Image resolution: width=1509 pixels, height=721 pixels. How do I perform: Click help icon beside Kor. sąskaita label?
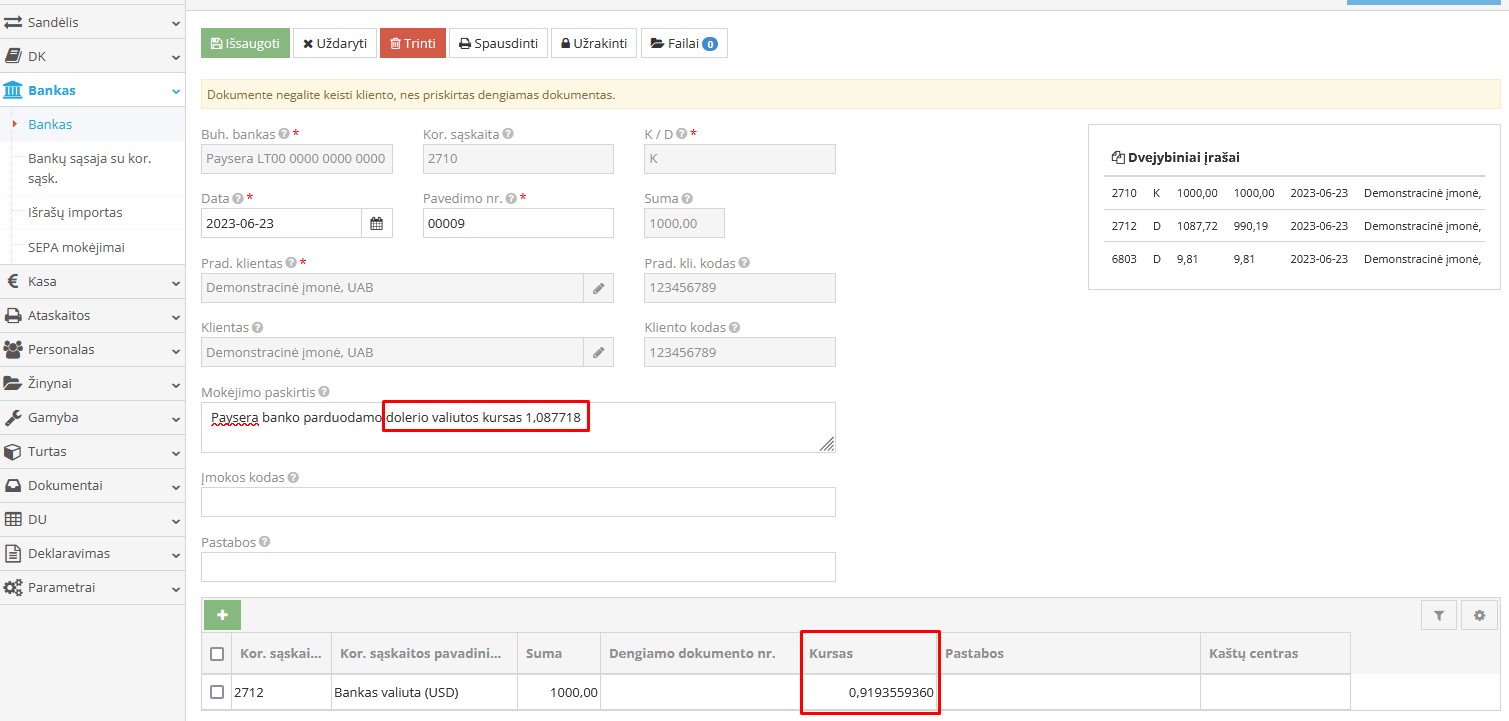click(508, 134)
